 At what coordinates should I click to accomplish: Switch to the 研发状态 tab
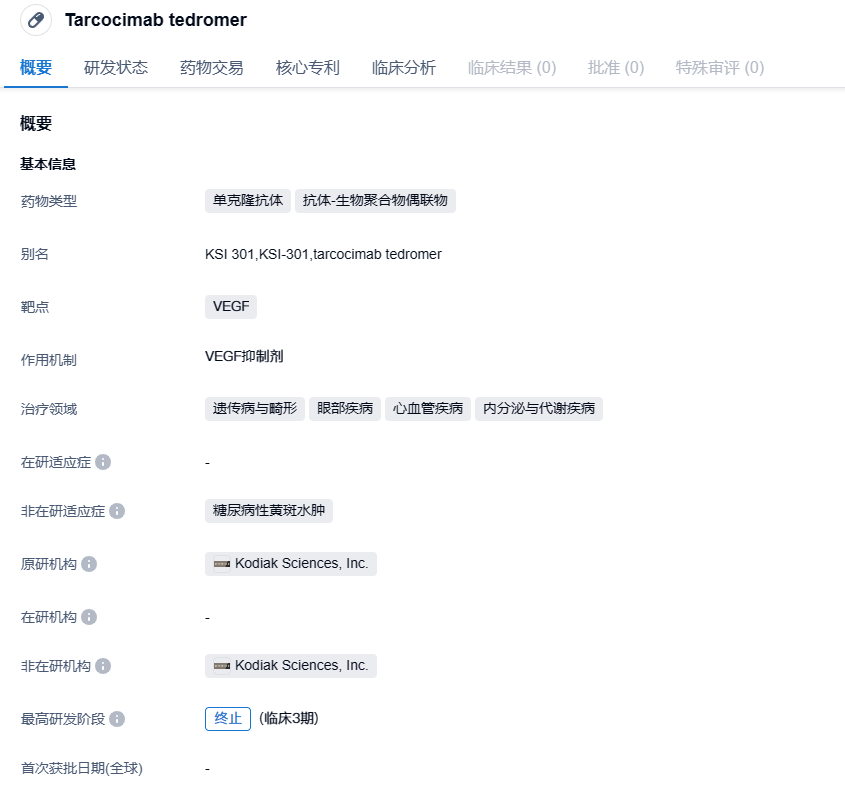pyautogui.click(x=116, y=68)
